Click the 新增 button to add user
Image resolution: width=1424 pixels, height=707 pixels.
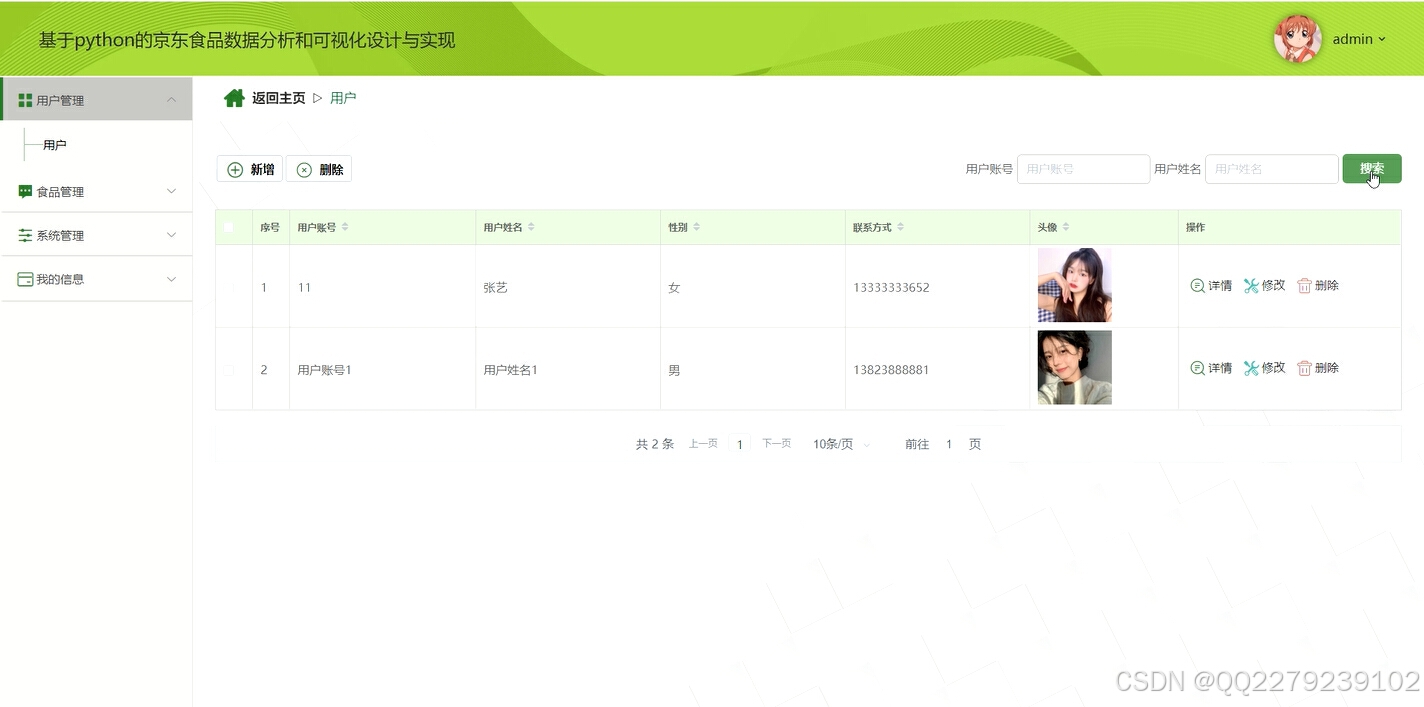pos(248,169)
